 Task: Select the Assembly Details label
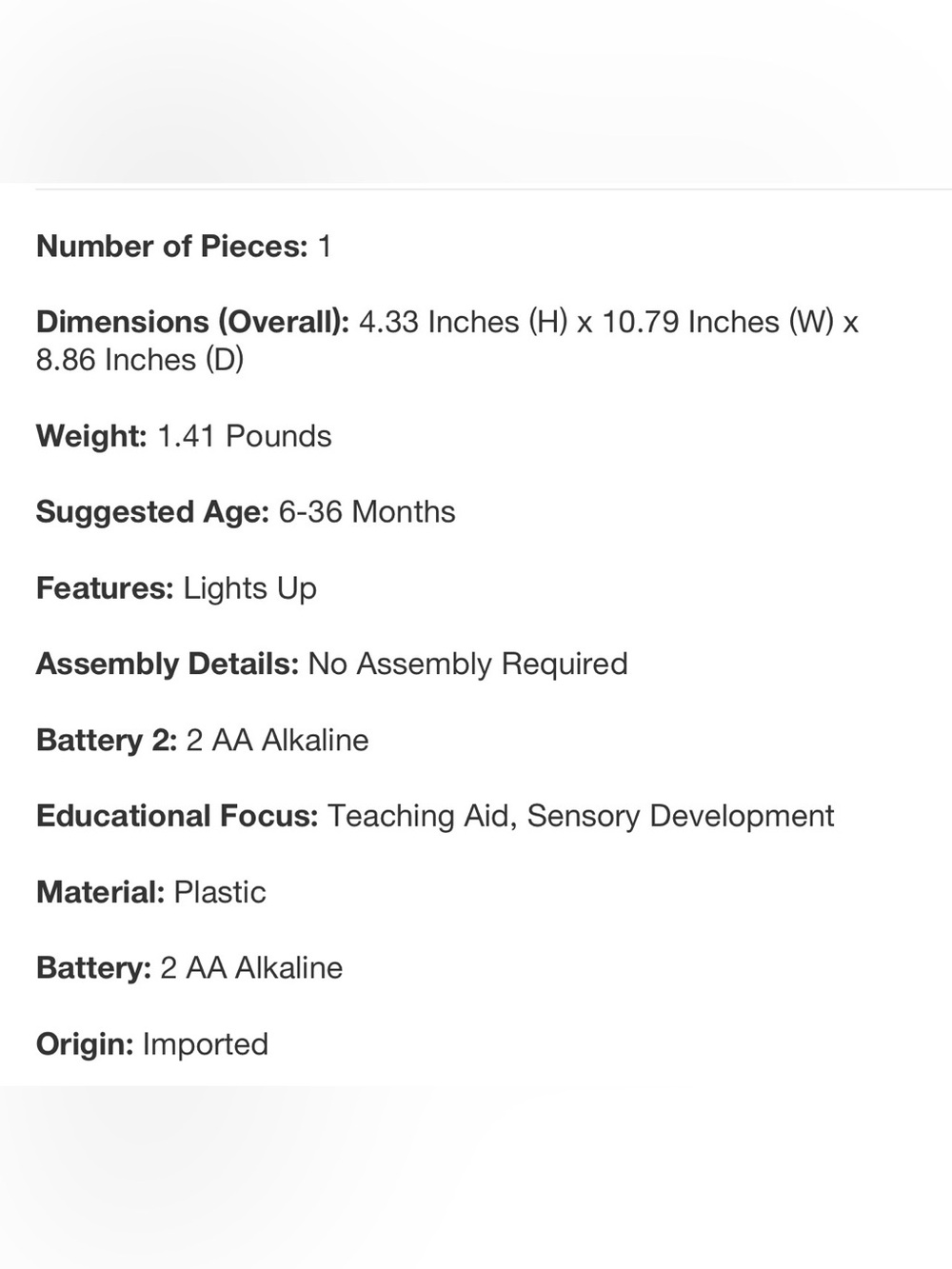(168, 664)
